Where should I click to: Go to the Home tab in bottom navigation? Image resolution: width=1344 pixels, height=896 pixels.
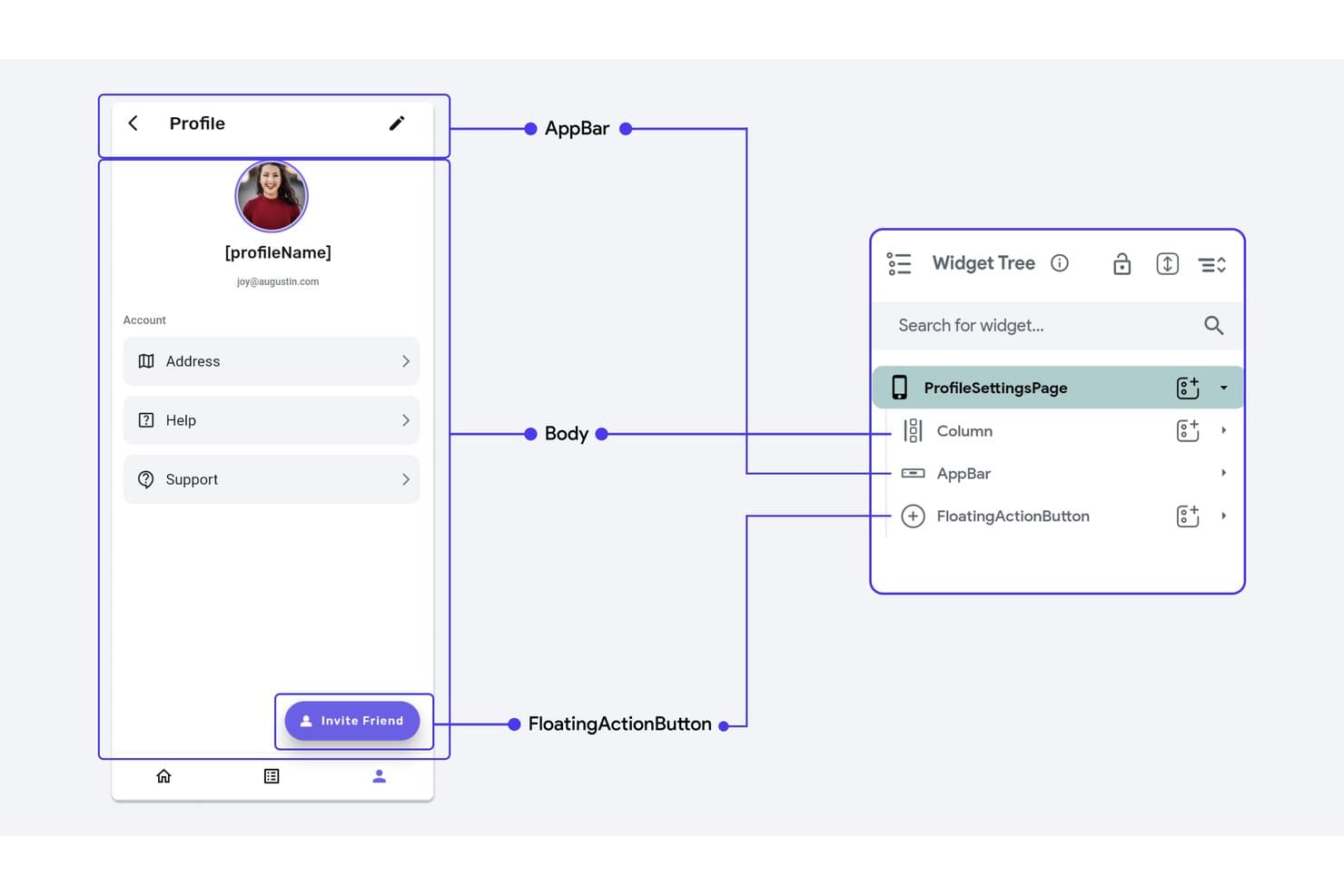point(163,776)
